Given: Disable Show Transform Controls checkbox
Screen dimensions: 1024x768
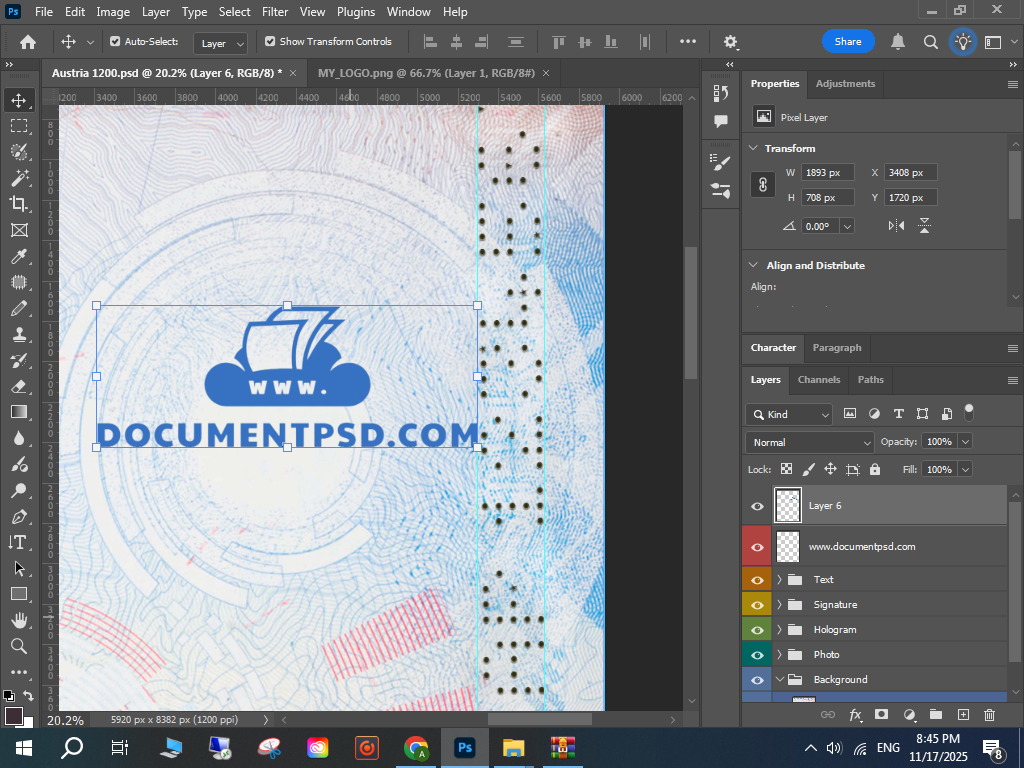Looking at the screenshot, I should click(270, 42).
